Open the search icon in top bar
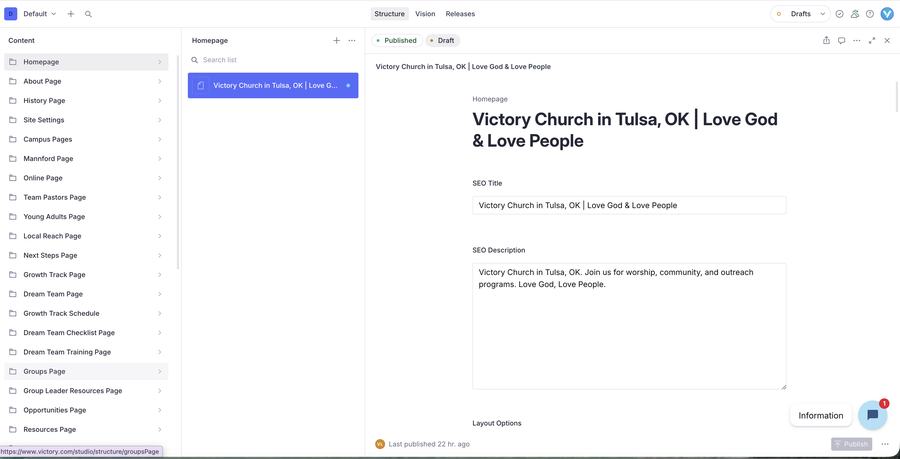Screen dimensions: 900x459 [x=88, y=14]
